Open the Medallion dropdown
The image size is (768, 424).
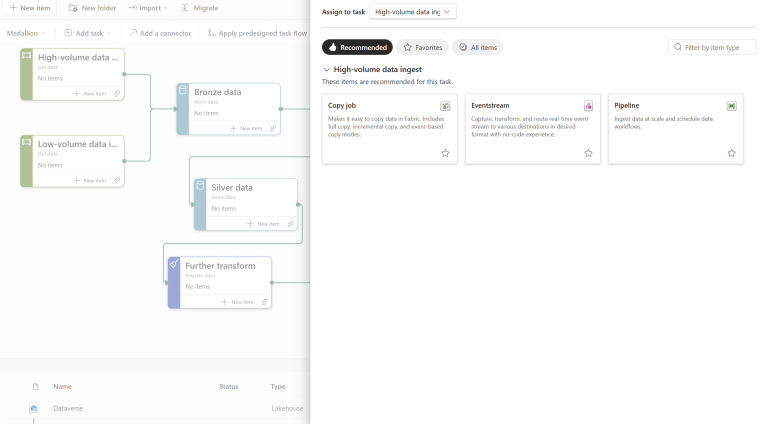[26, 33]
